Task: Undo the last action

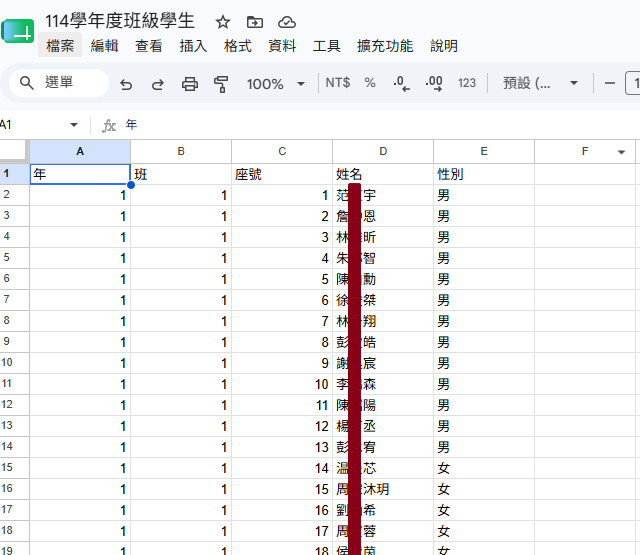Action: tap(126, 84)
